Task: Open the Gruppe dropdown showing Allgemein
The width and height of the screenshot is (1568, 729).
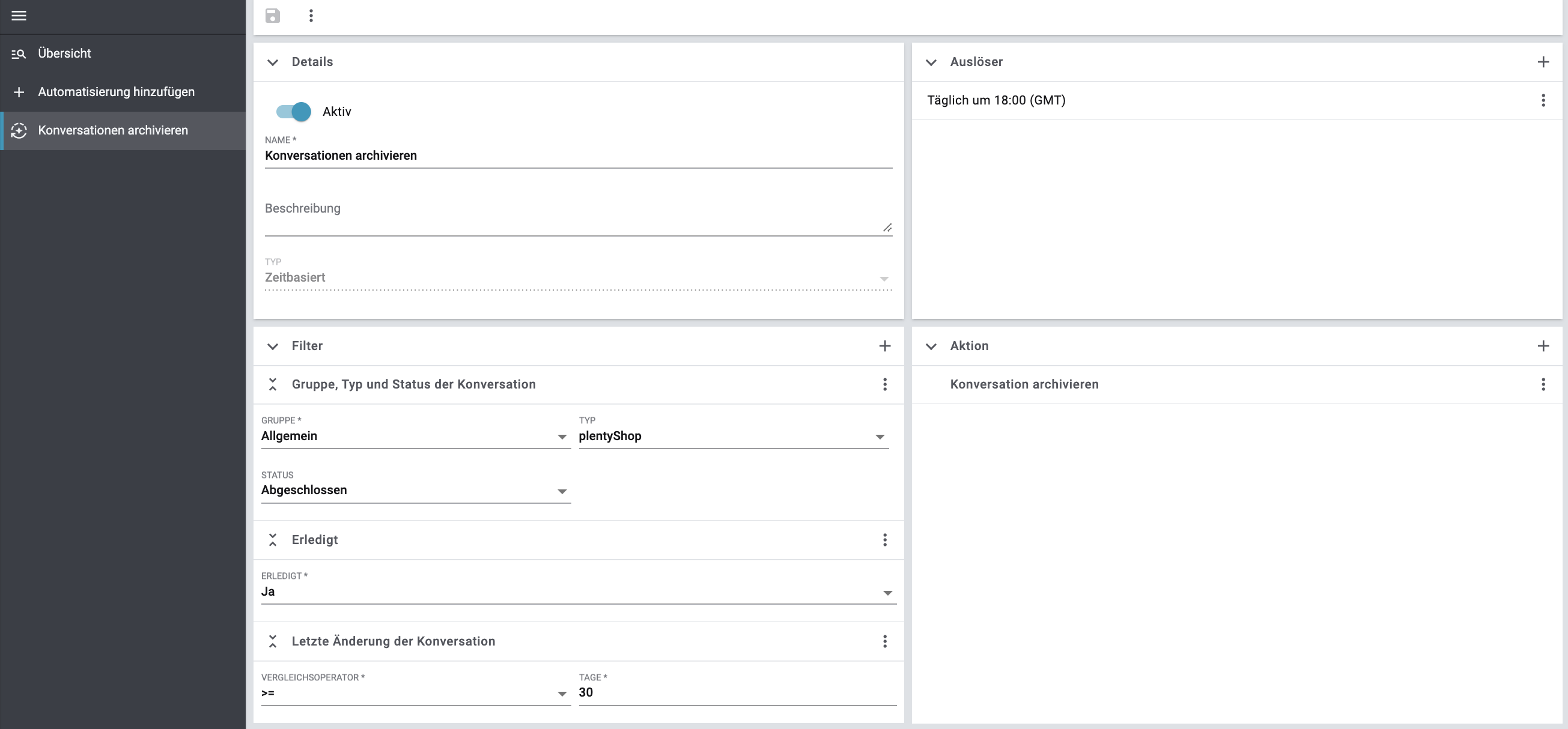Action: pos(415,437)
